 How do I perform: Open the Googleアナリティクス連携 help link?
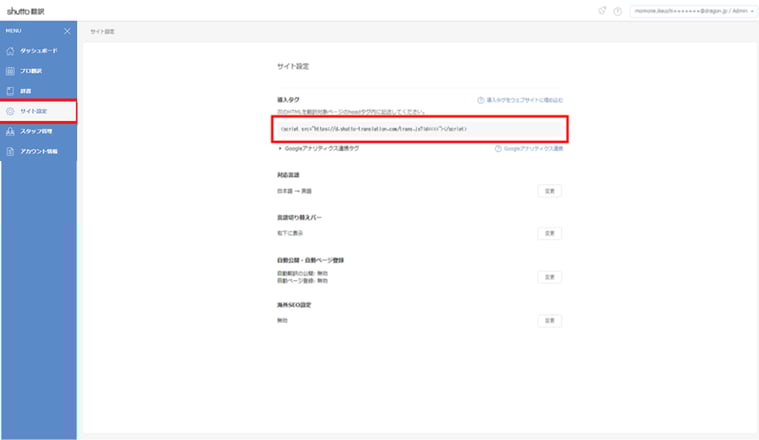(529, 149)
